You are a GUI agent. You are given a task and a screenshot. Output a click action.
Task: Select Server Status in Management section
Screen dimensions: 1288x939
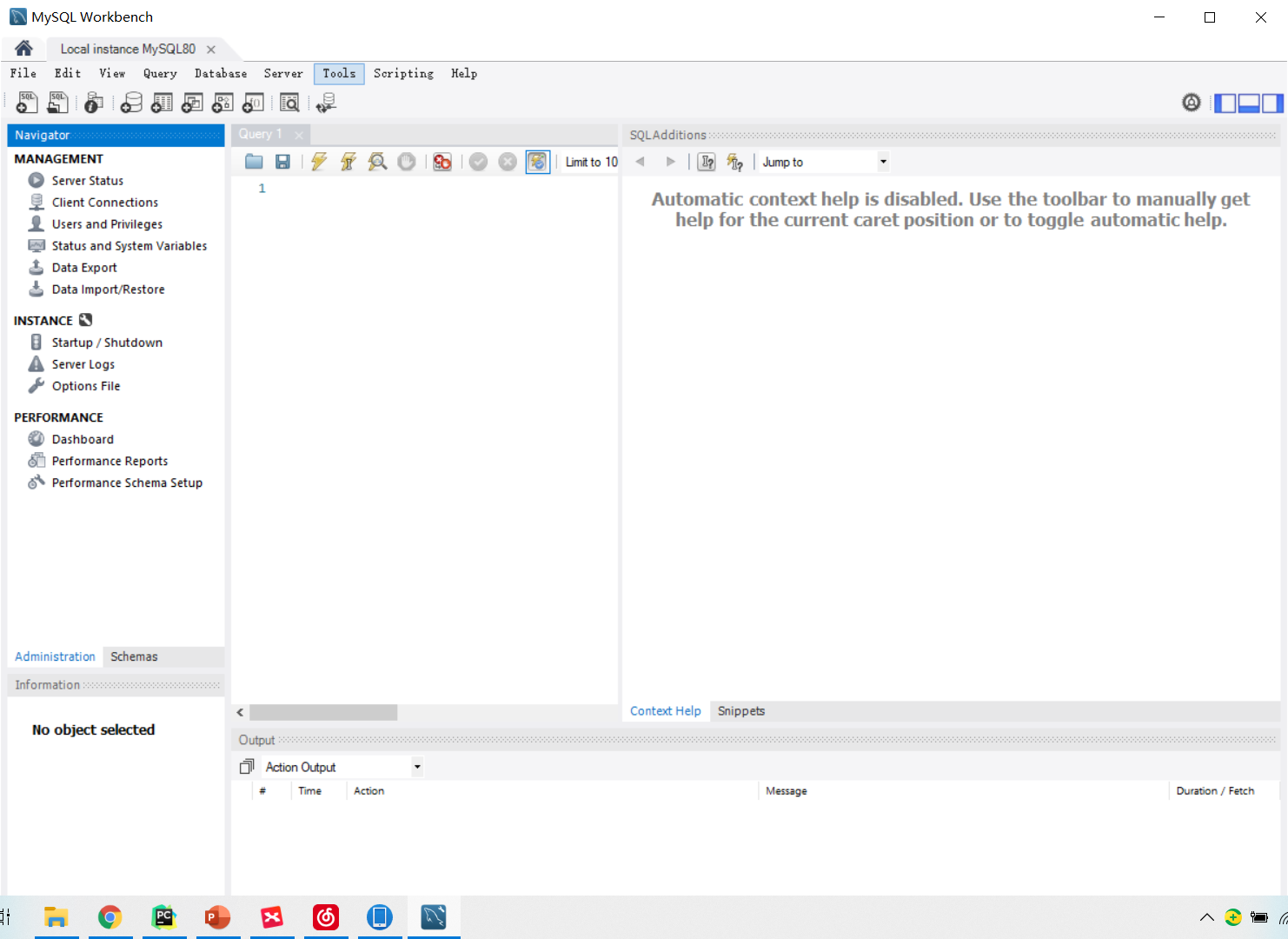click(x=87, y=180)
